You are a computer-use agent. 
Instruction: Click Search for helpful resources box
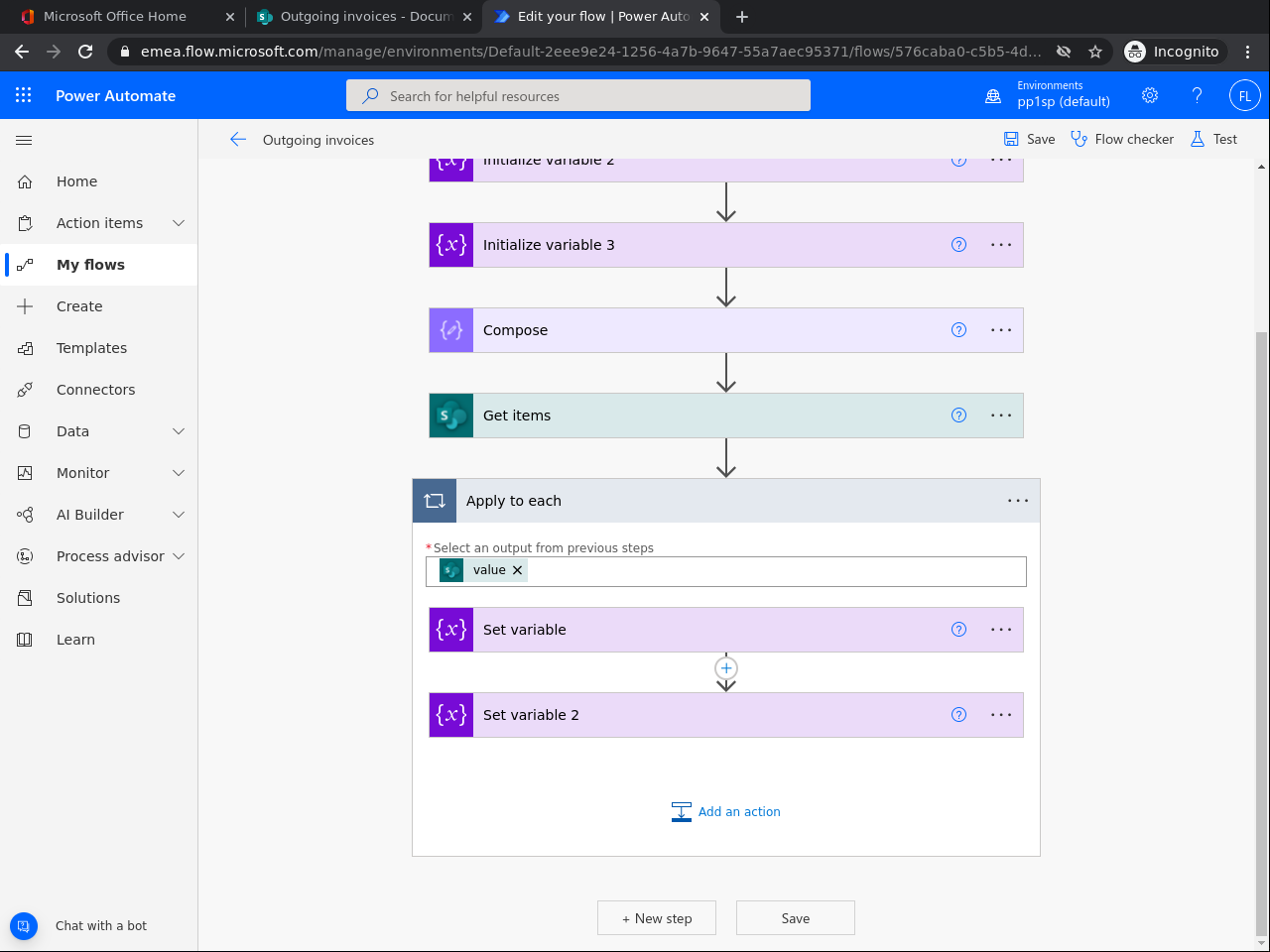click(578, 96)
